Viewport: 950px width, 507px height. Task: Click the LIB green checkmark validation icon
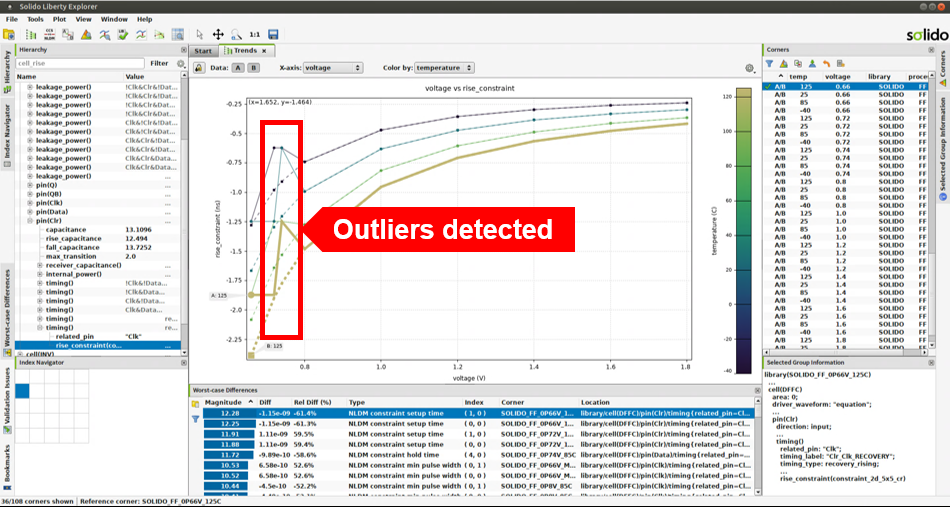123,35
